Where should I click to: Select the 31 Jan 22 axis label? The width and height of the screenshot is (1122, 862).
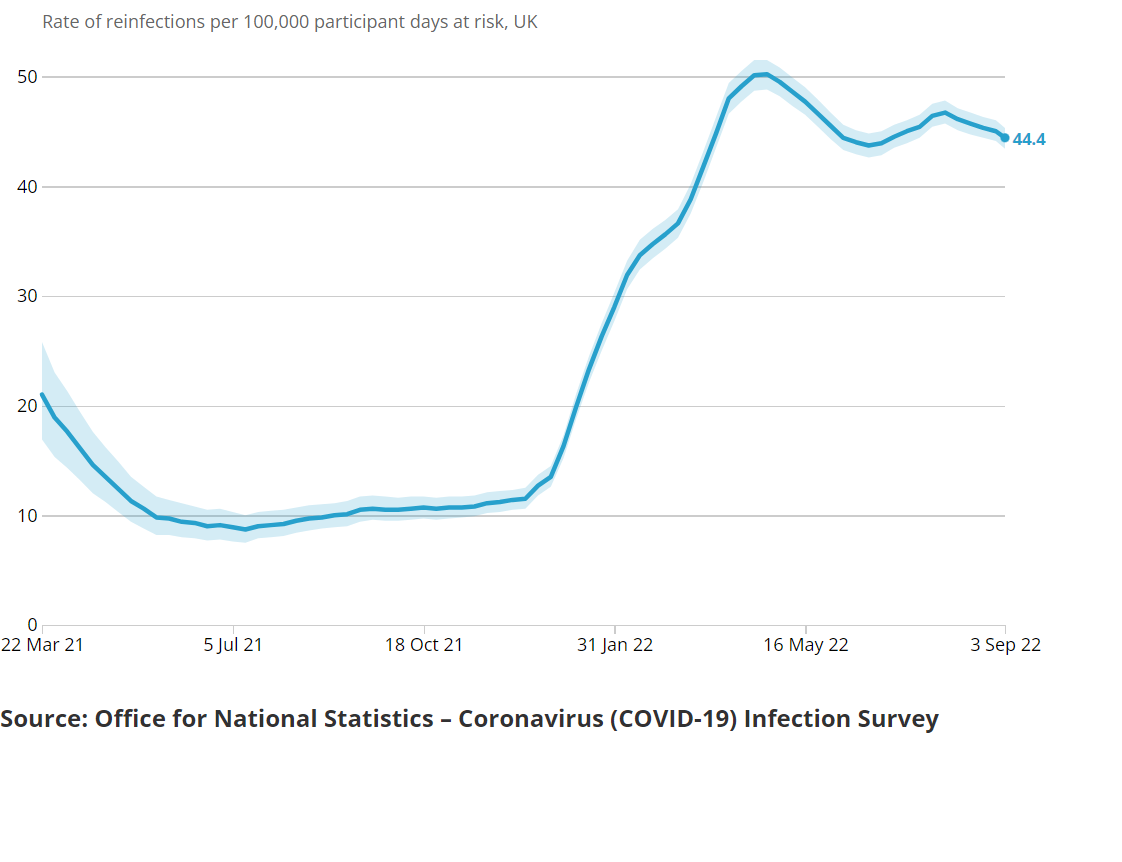tap(615, 645)
